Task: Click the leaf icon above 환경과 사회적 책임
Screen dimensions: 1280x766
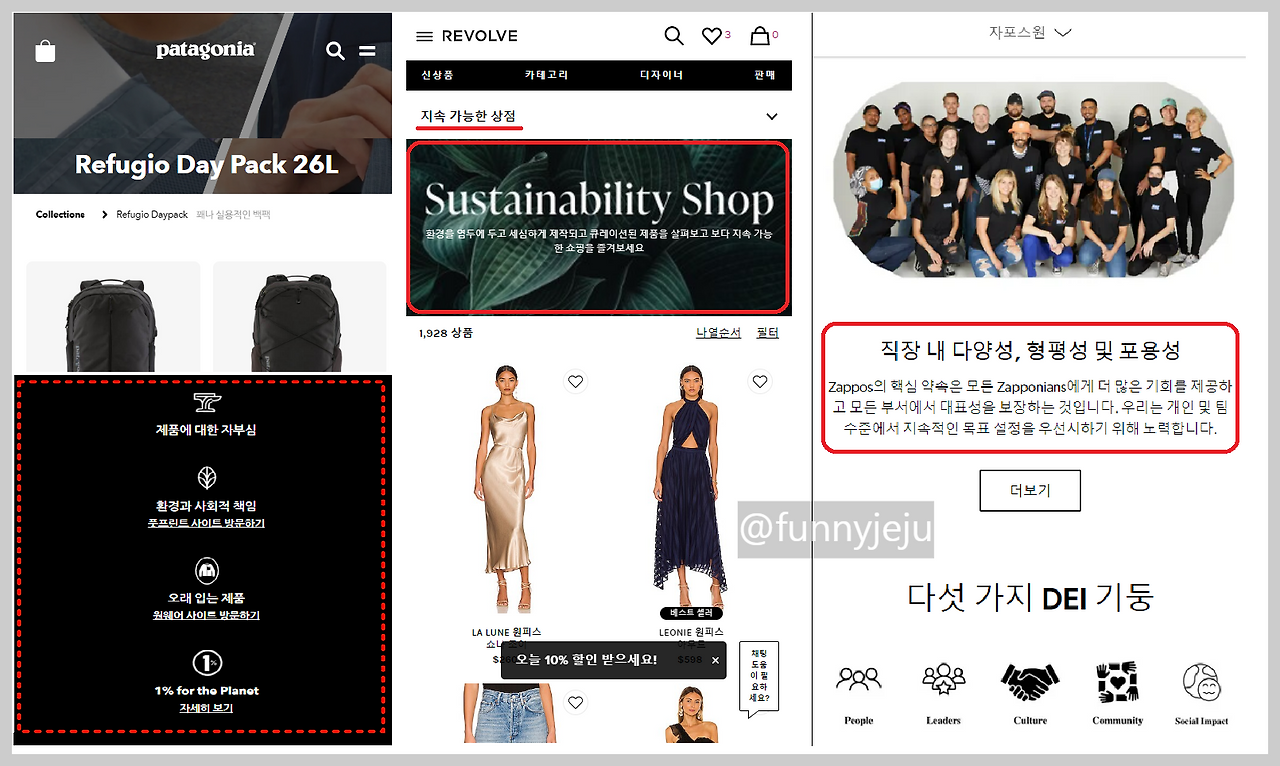Action: tap(207, 478)
